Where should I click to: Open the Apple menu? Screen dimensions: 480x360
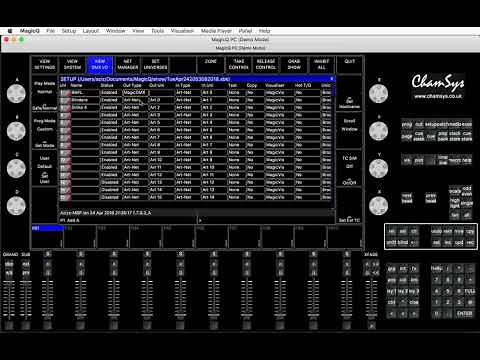(x=10, y=31)
